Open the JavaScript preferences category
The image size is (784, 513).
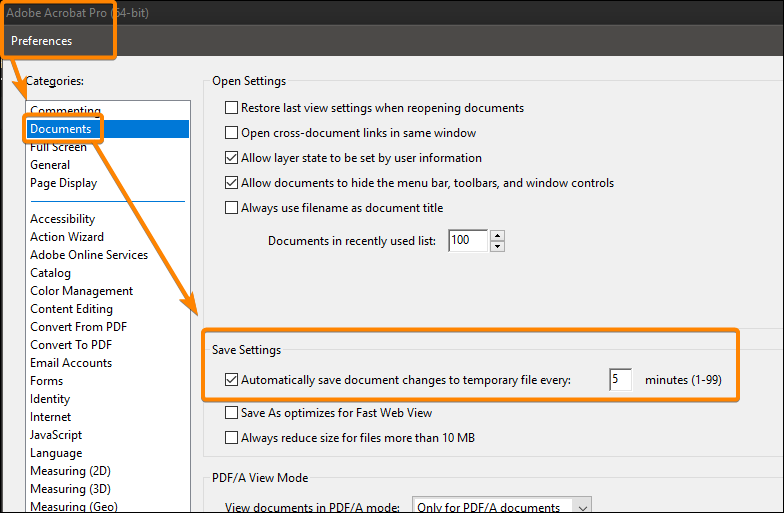56,435
